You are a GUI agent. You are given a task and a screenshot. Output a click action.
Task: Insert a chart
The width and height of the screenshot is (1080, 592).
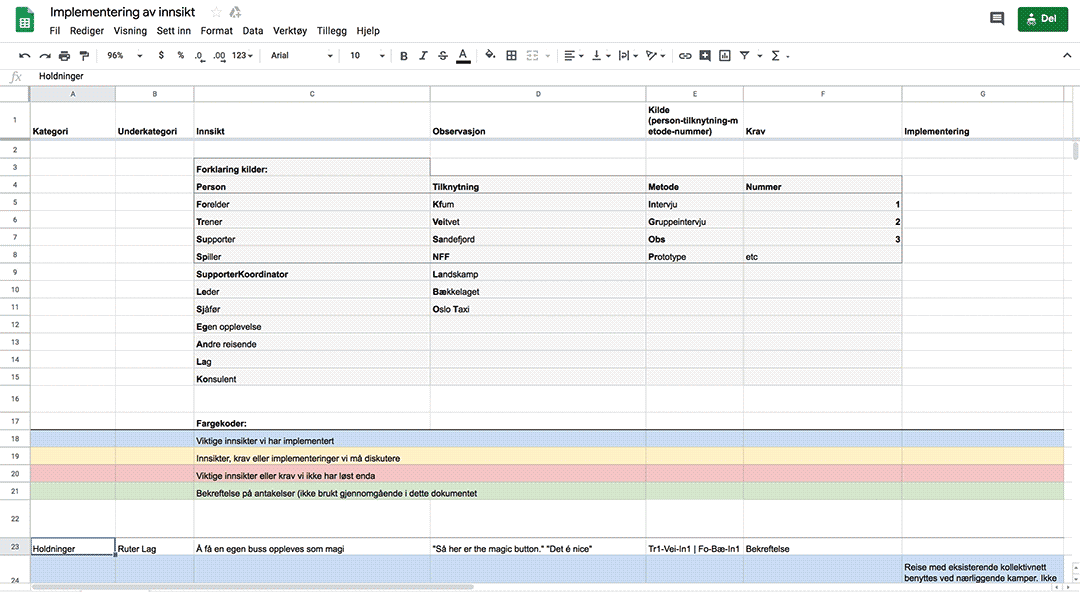click(x=725, y=56)
